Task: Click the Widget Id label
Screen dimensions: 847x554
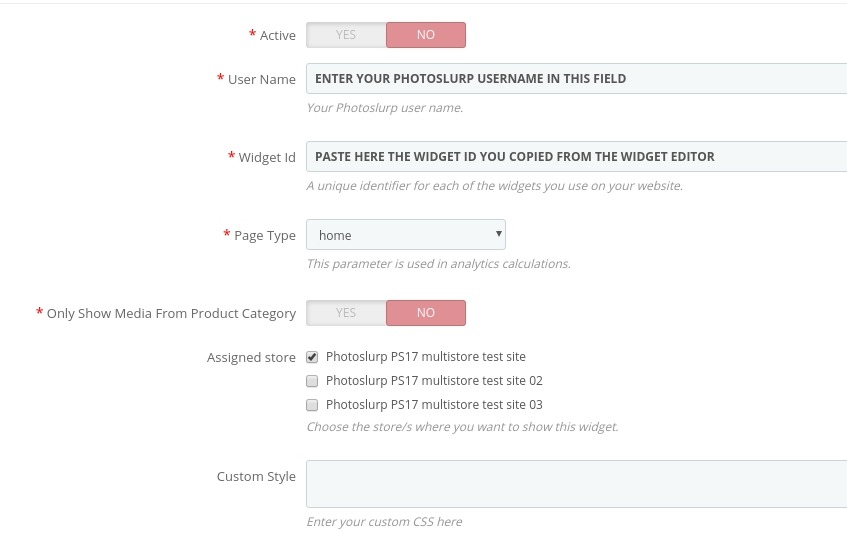Action: coord(267,158)
